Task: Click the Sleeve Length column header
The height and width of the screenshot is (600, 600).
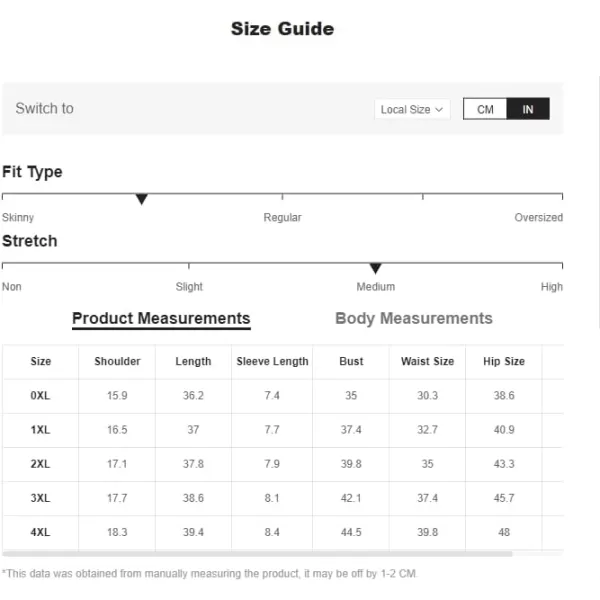Action: (272, 361)
